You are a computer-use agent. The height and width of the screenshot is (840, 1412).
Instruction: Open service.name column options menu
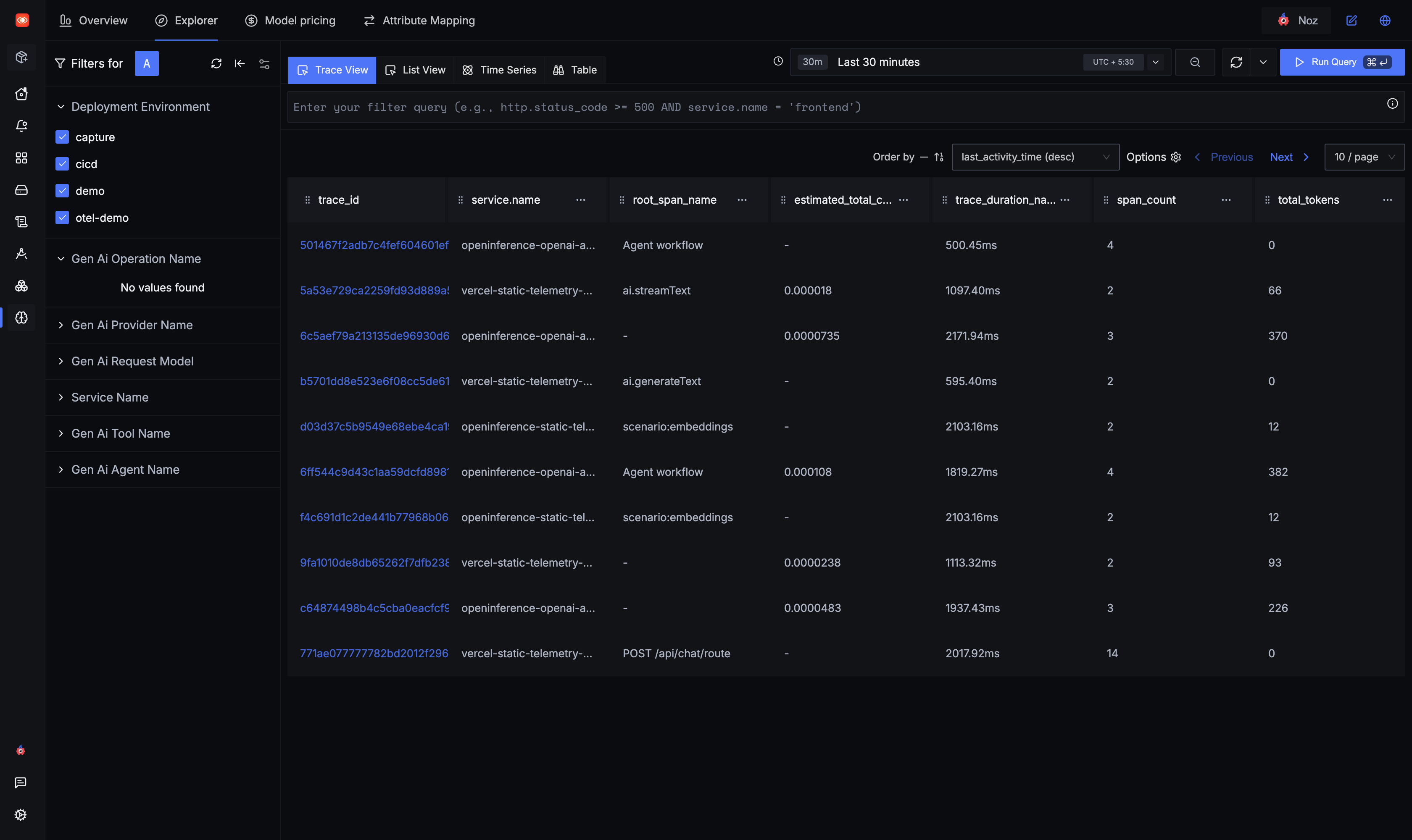pyautogui.click(x=580, y=200)
